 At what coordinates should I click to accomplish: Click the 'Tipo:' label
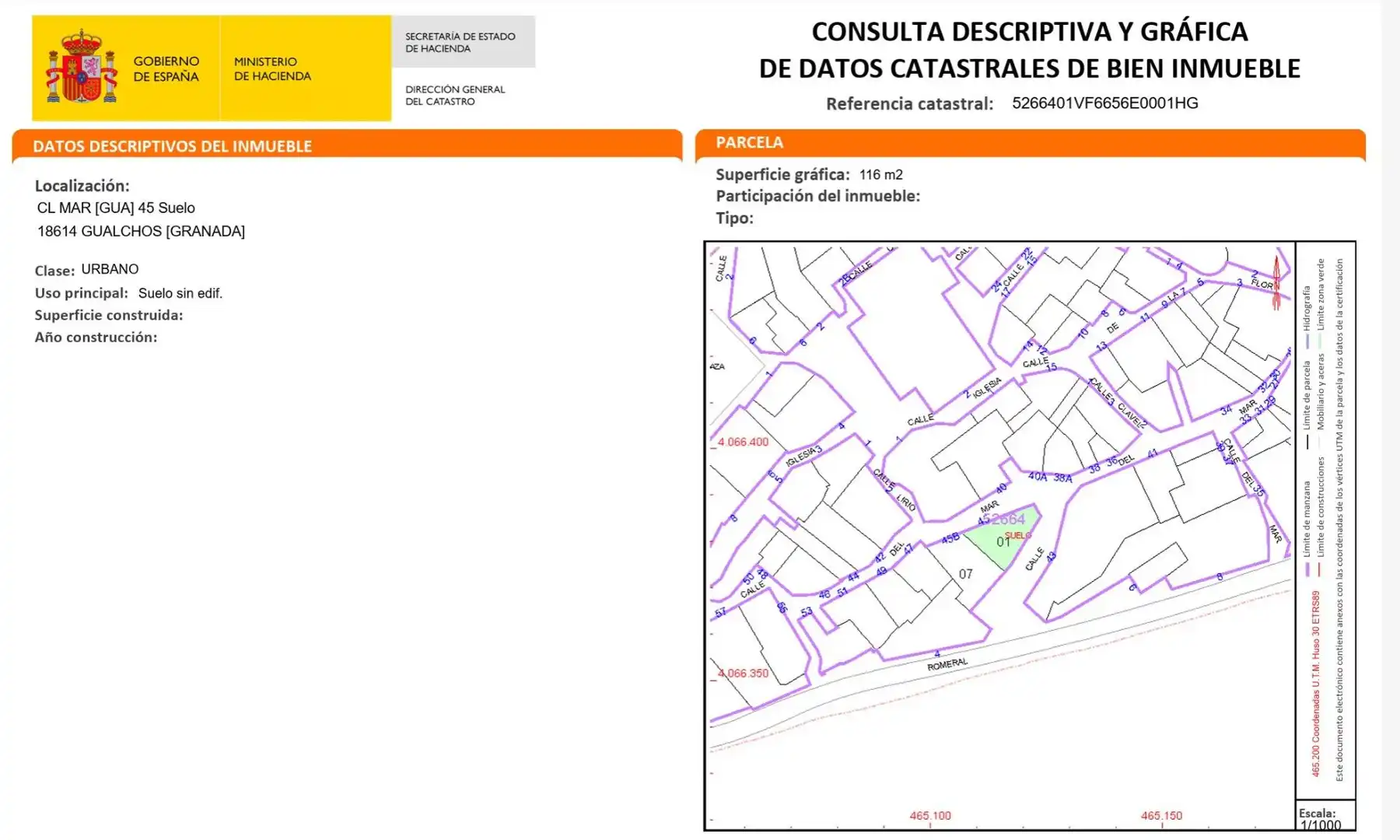pos(735,218)
